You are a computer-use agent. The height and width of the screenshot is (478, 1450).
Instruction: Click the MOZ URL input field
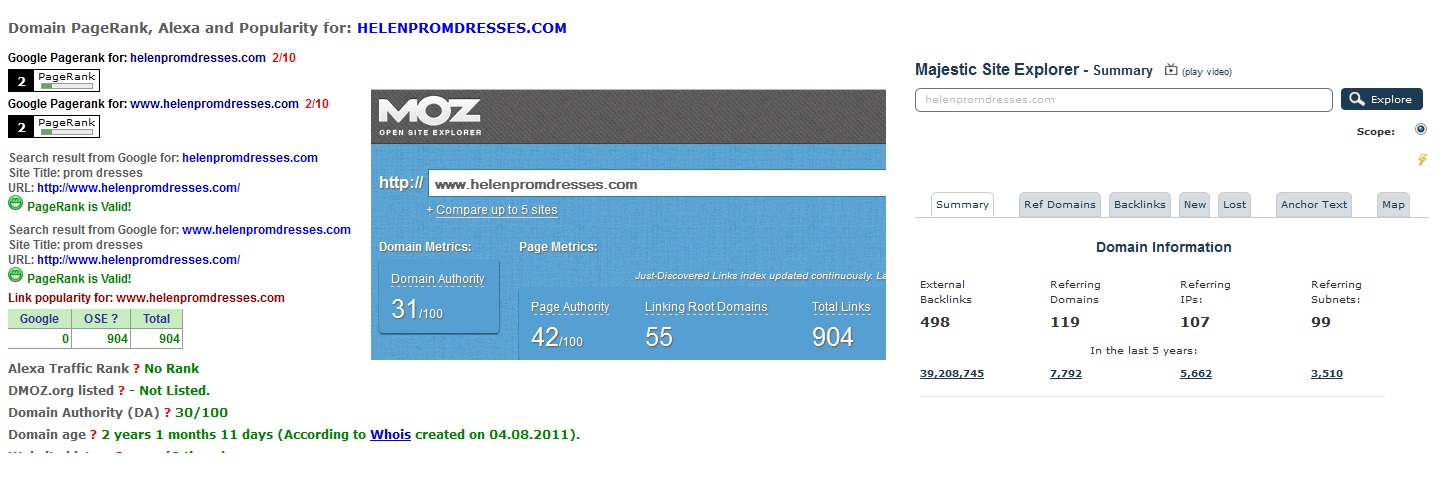657,184
